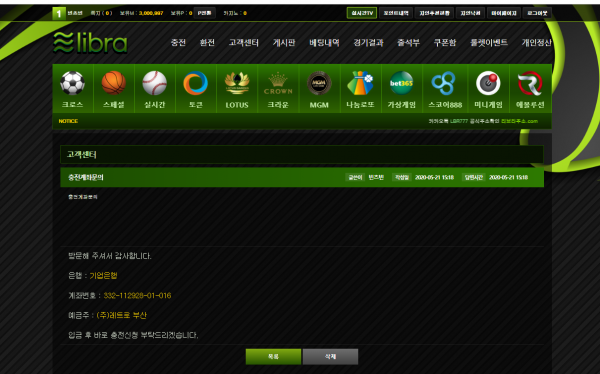Click the gray 삭제 button

pos(330,356)
